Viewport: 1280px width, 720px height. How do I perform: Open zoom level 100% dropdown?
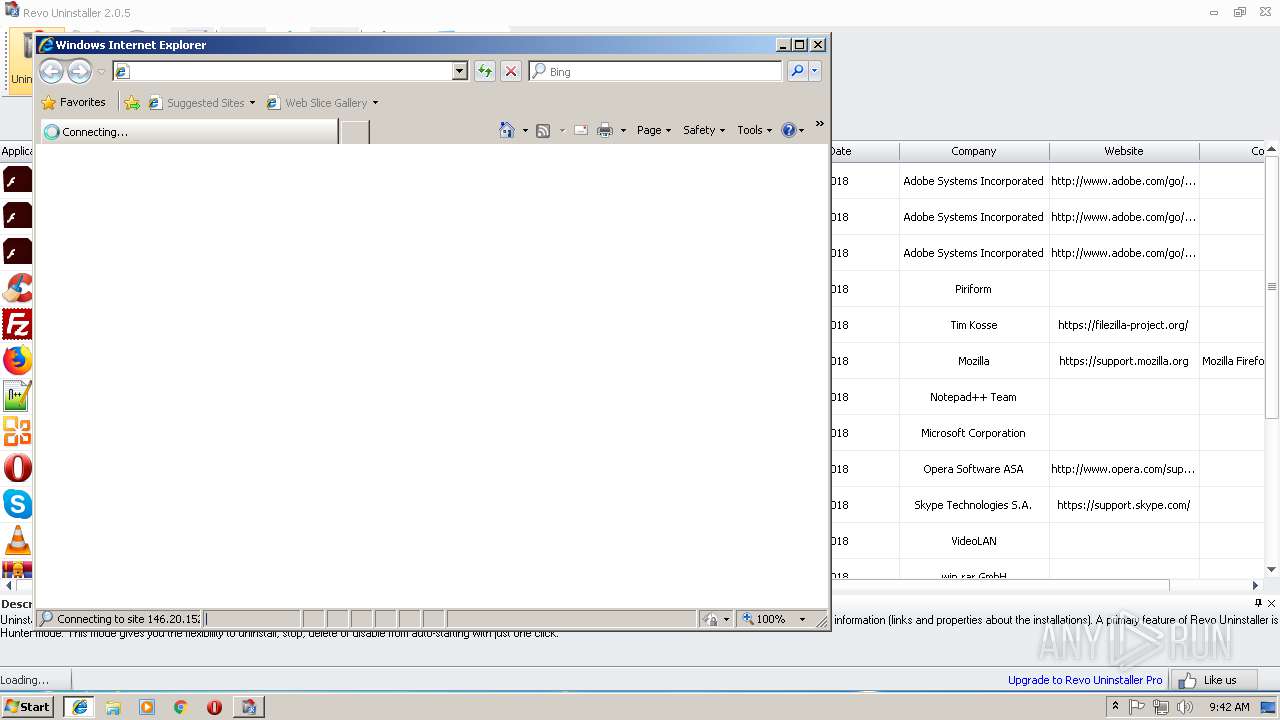click(x=802, y=619)
